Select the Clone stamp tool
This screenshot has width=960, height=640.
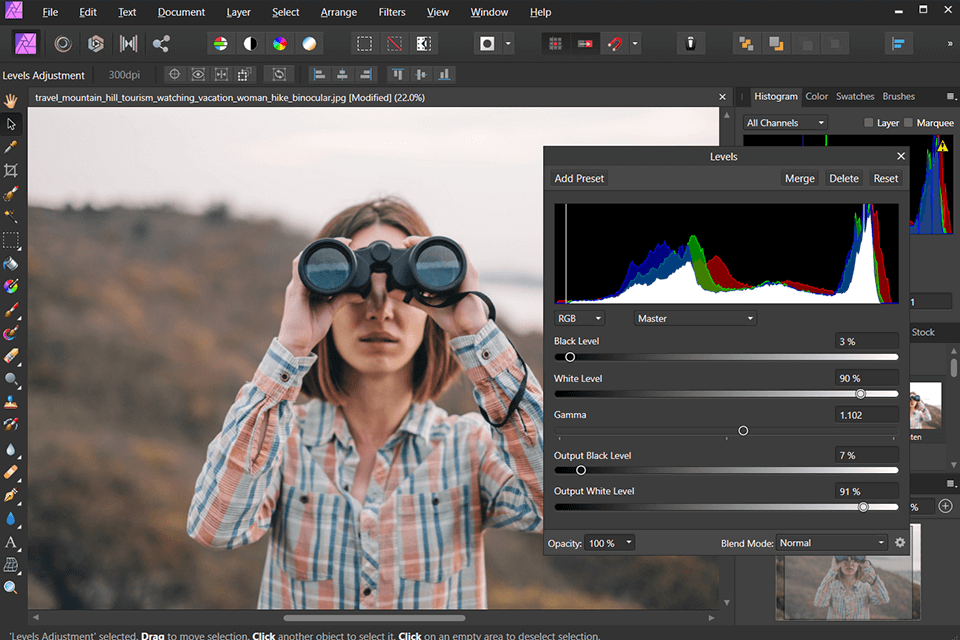pyautogui.click(x=11, y=402)
